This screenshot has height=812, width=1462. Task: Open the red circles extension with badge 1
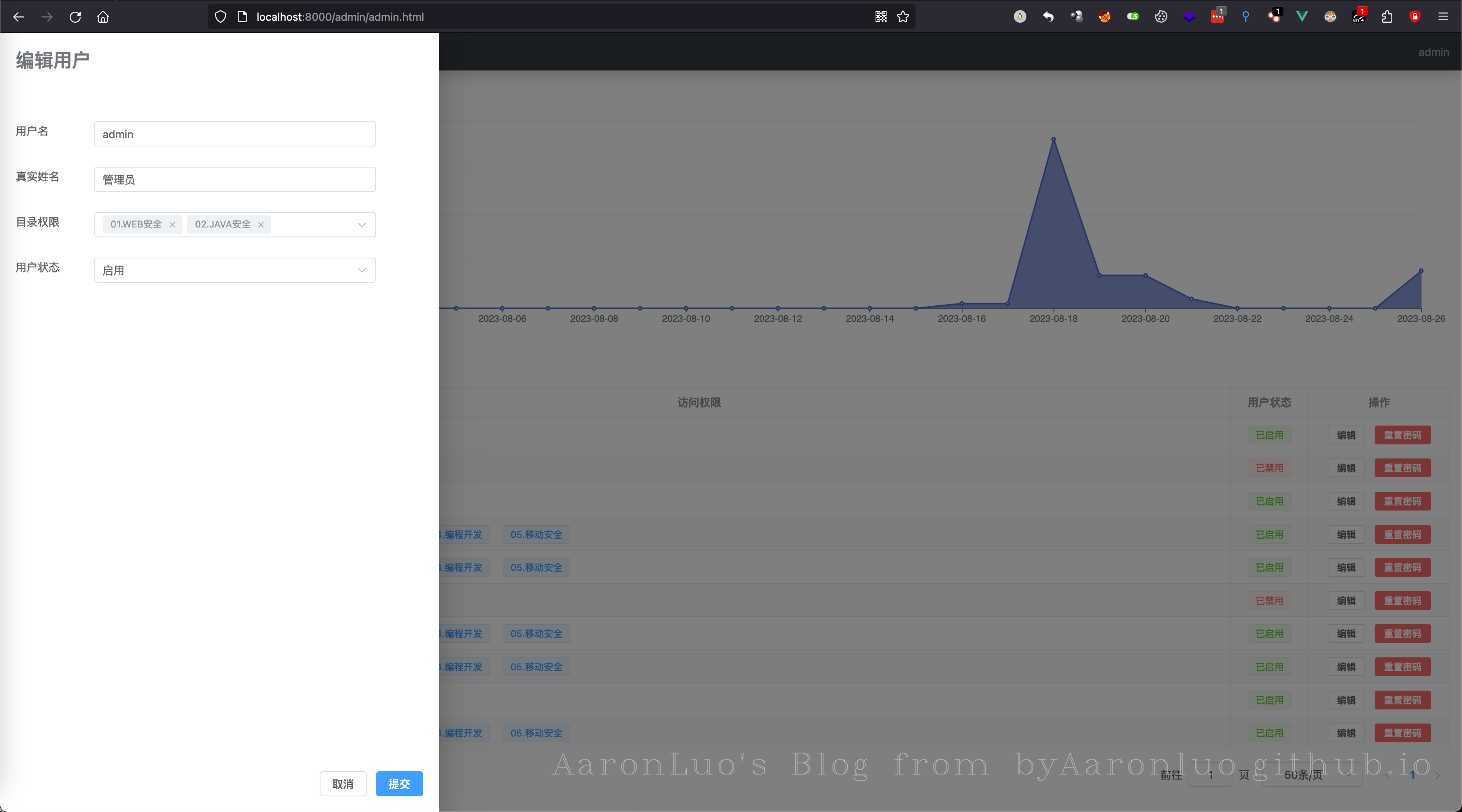click(x=1274, y=16)
